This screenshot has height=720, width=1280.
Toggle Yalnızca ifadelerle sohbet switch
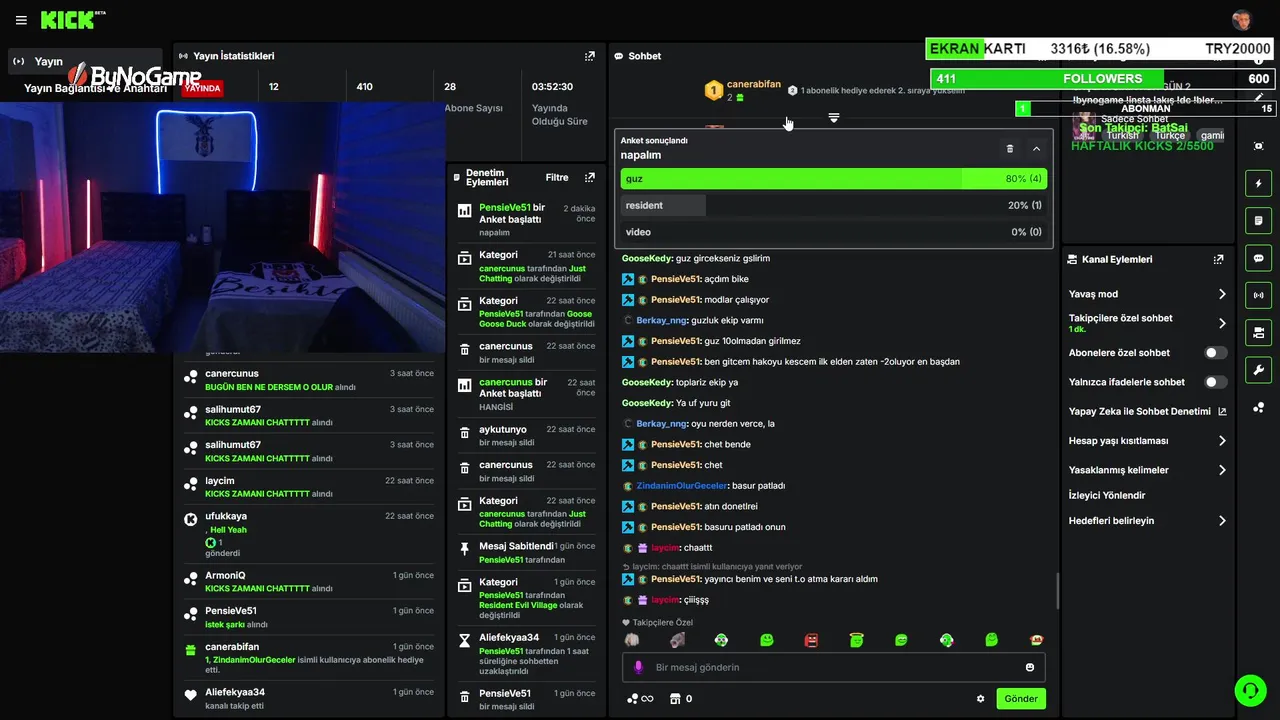pos(1216,382)
